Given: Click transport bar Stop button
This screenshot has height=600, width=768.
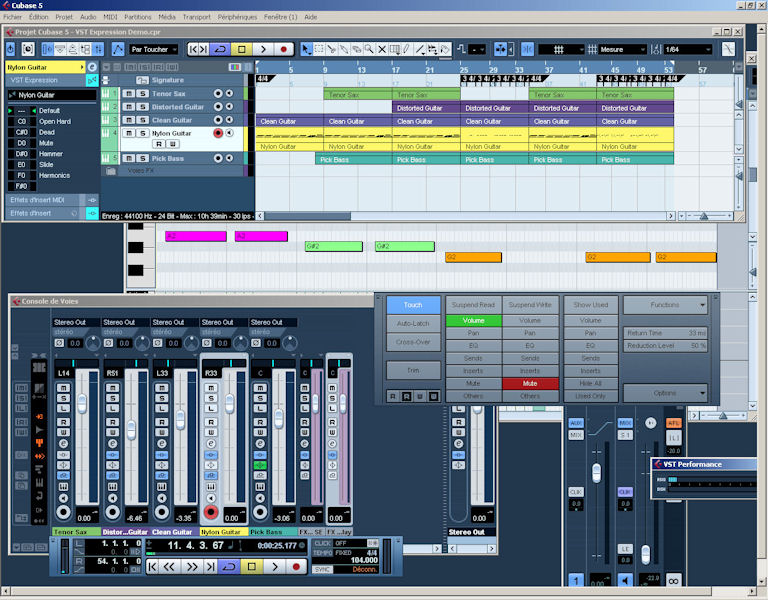Looking at the screenshot, I should pos(252,567).
